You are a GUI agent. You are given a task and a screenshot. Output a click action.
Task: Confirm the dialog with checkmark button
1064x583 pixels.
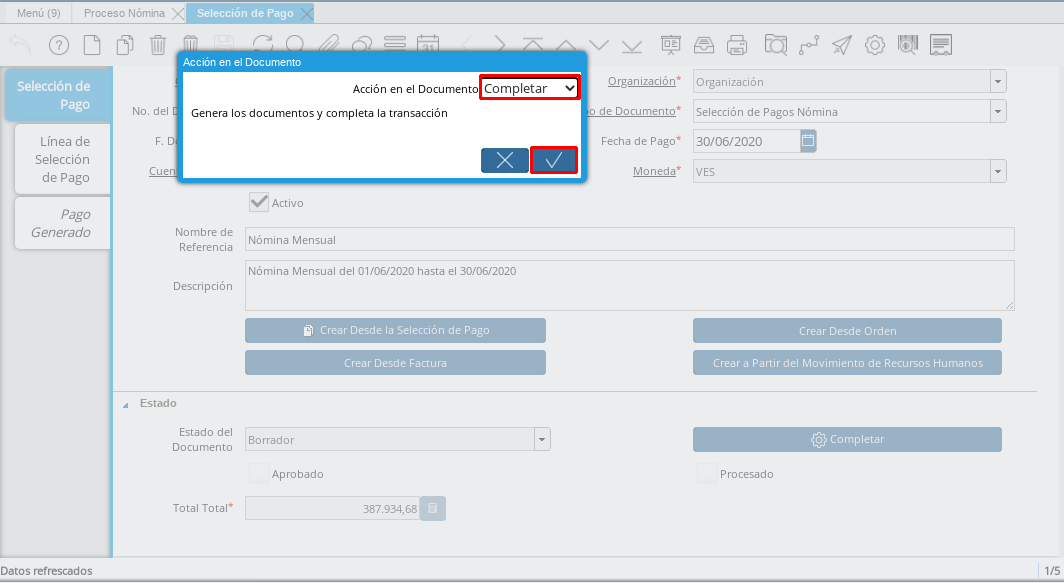[x=554, y=160]
